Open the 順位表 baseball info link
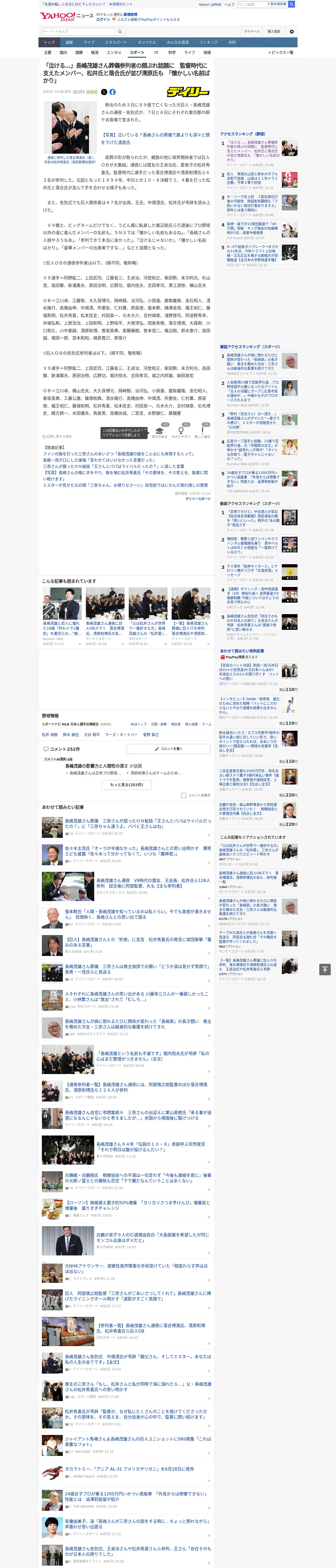Viewport: 336px width, 1568px height. [x=176, y=724]
